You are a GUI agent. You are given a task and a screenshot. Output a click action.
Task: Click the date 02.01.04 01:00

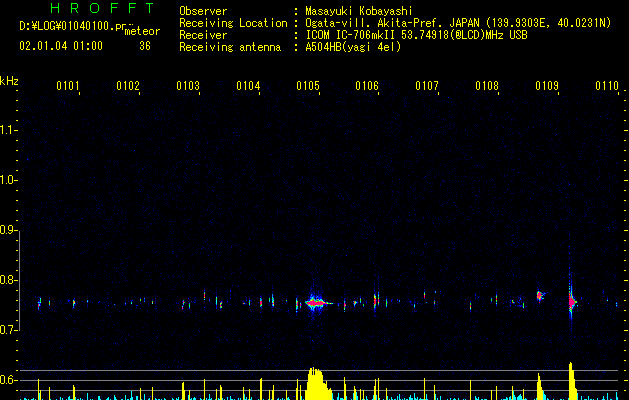pos(61,46)
